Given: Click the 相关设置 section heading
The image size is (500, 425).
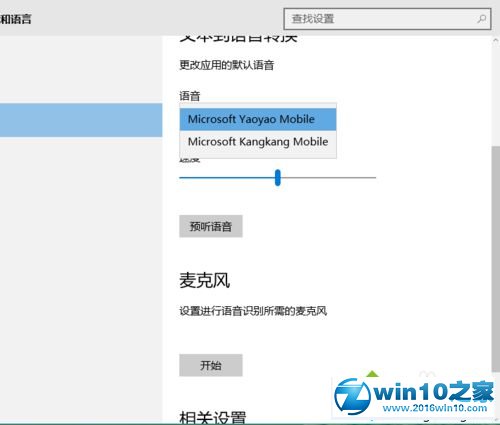Looking at the screenshot, I should point(213,417).
